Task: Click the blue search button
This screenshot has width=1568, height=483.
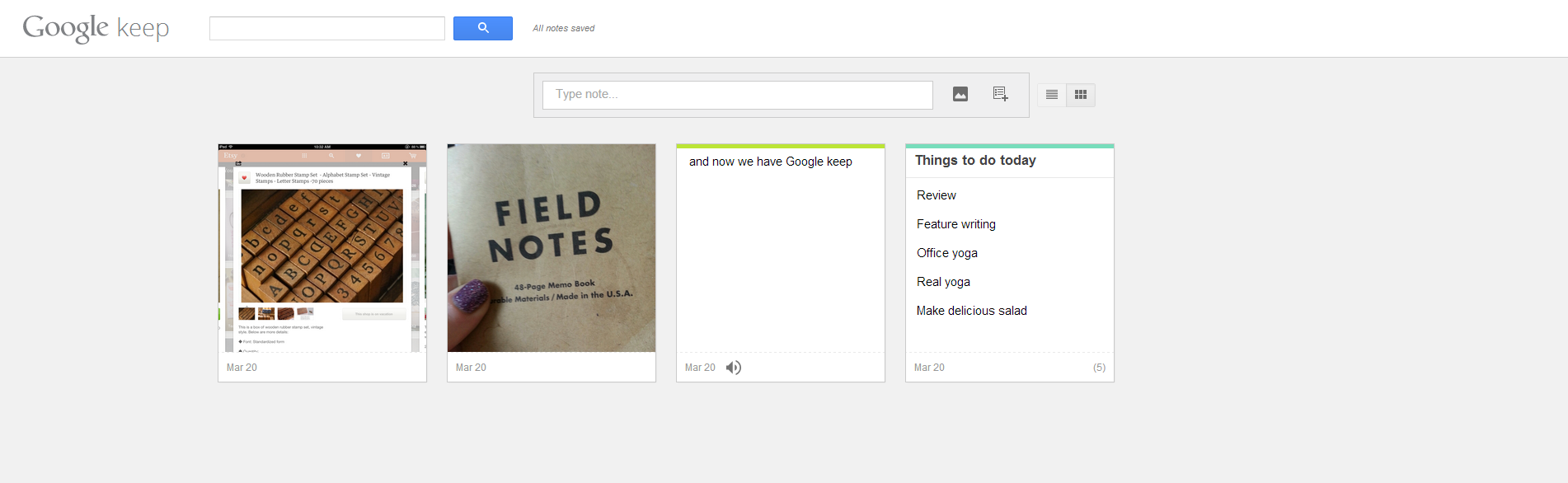Action: click(482, 28)
